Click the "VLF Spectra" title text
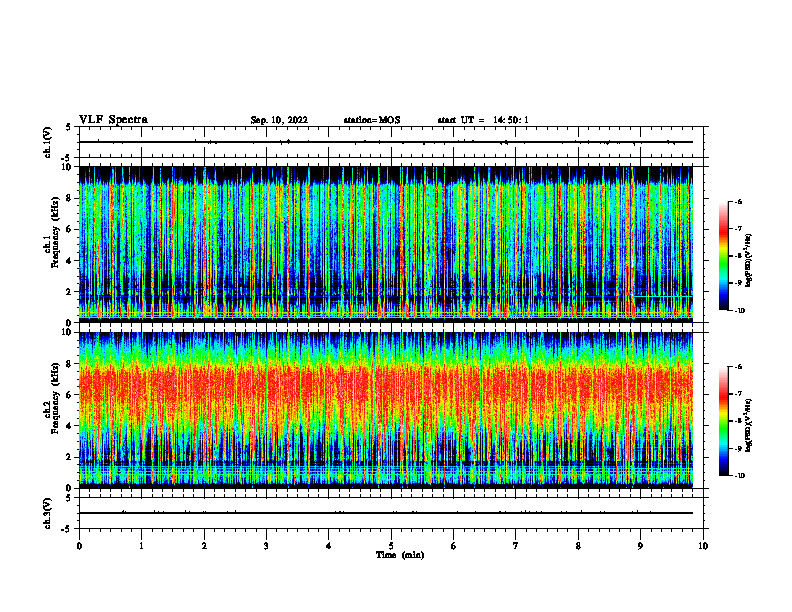 coord(114,120)
